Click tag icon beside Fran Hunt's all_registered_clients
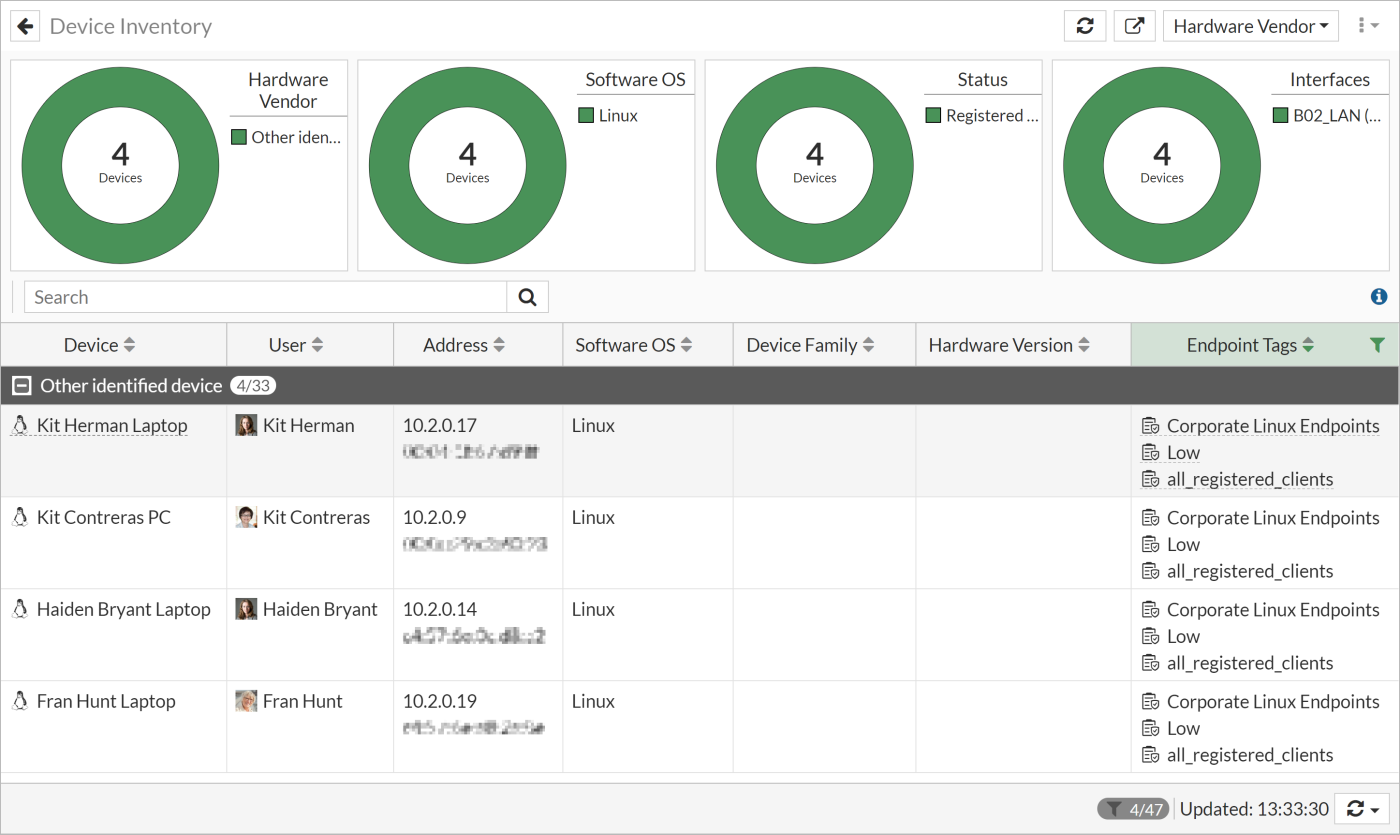Viewport: 1400px width, 835px height. 1150,756
